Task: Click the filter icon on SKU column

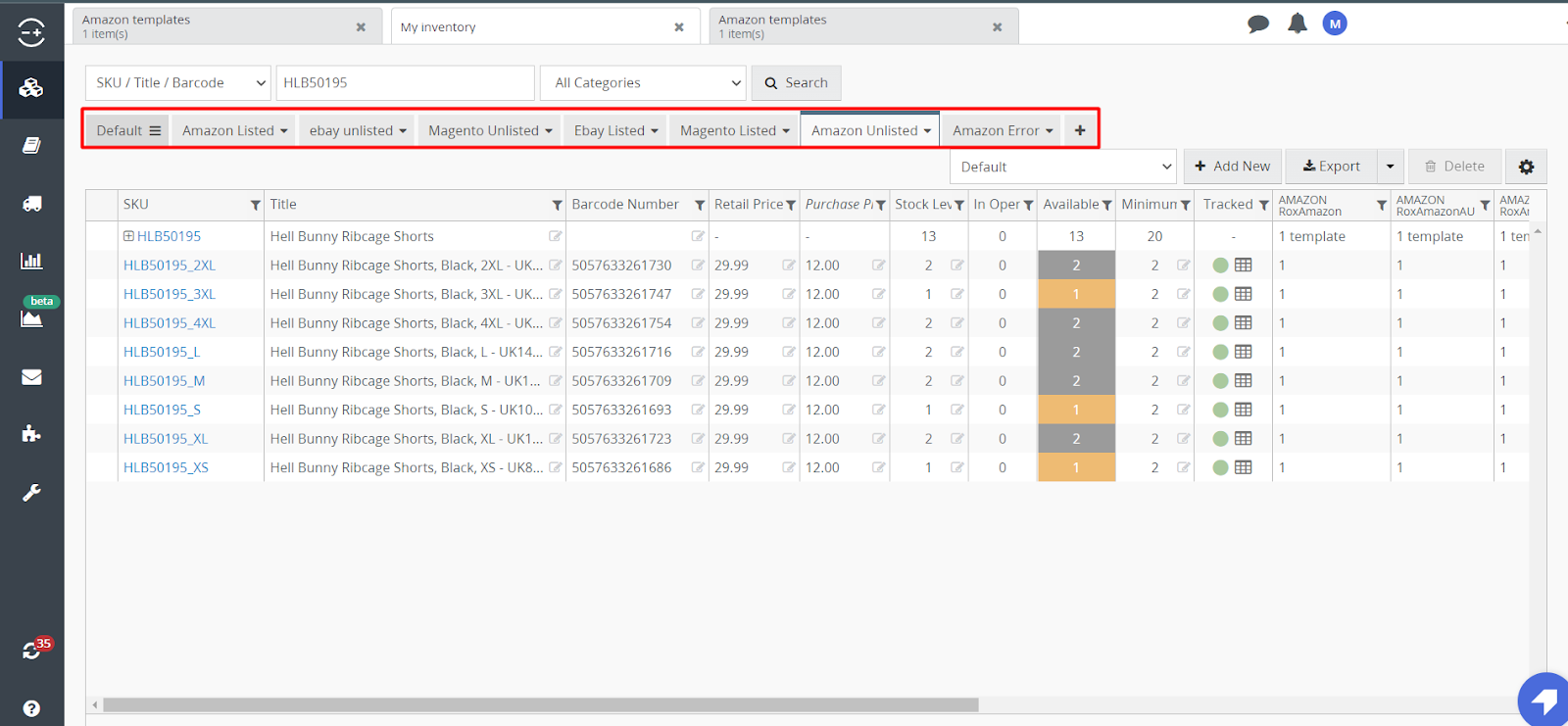Action: pos(256,205)
